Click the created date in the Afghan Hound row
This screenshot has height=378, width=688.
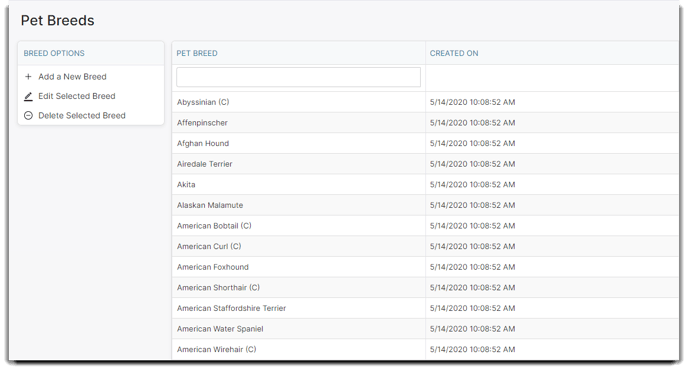(x=473, y=143)
